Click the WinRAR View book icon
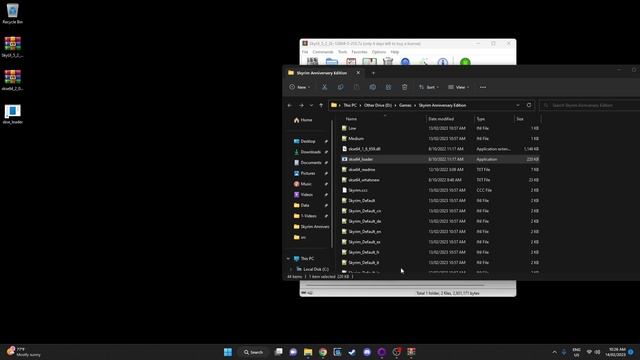The image size is (640, 360). [x=369, y=62]
